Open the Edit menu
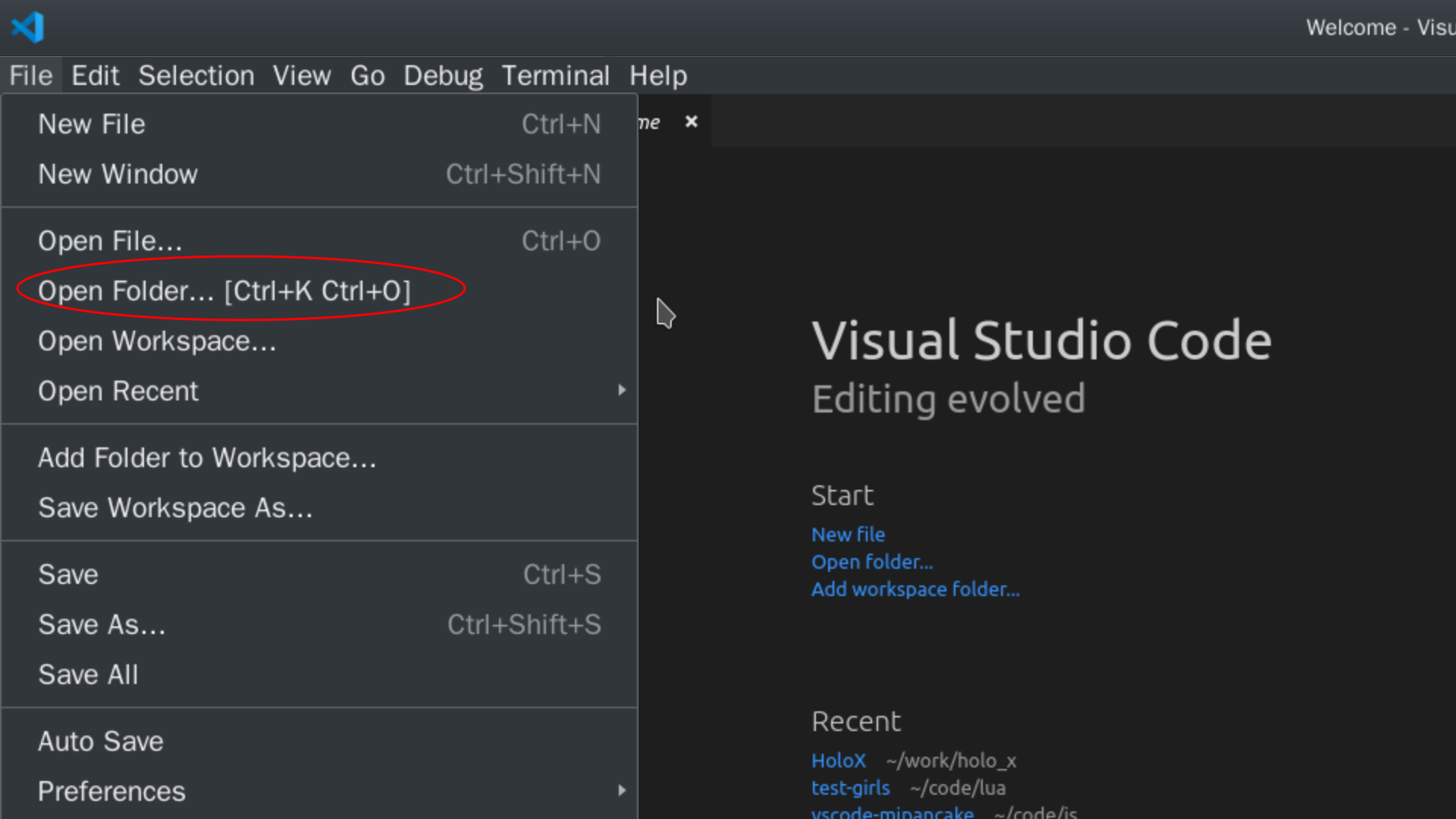The image size is (1456, 819). [x=95, y=76]
